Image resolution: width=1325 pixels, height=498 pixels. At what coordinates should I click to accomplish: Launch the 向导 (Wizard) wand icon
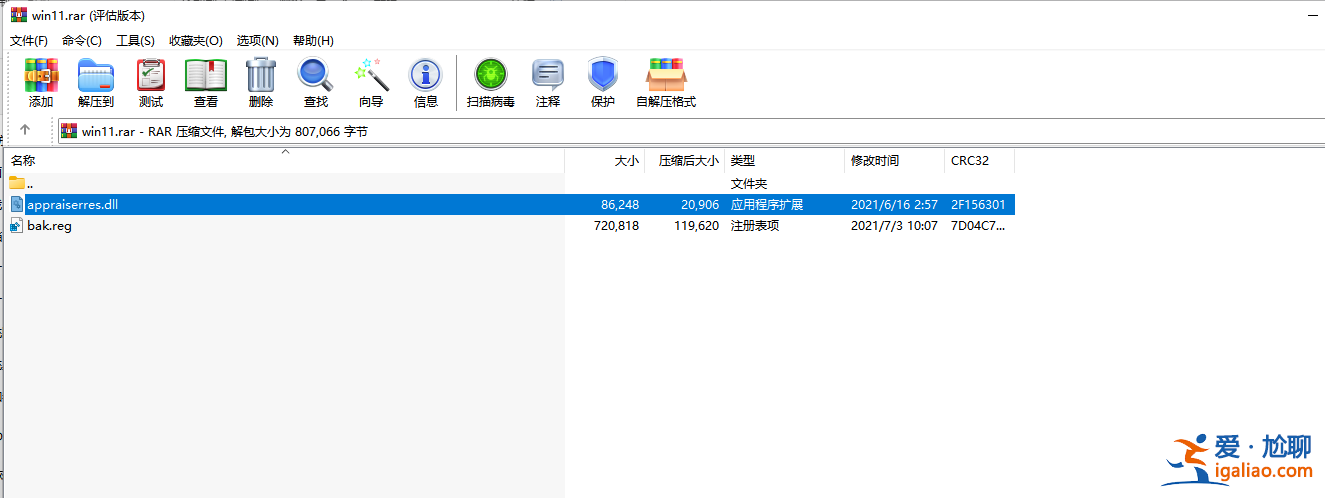(371, 76)
